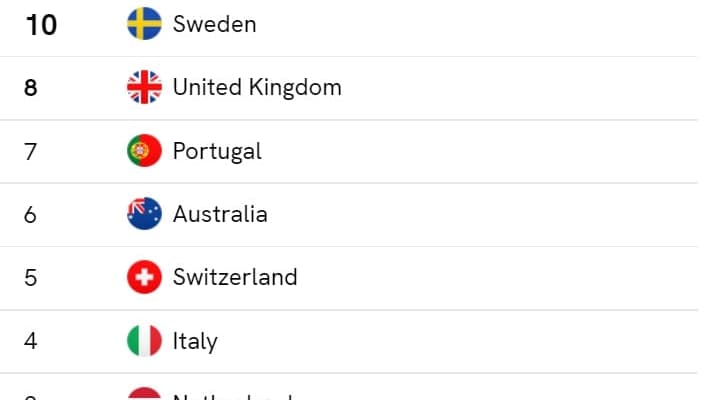Image resolution: width=711 pixels, height=400 pixels.
Task: Click the 7 points score number
Action: [30, 151]
